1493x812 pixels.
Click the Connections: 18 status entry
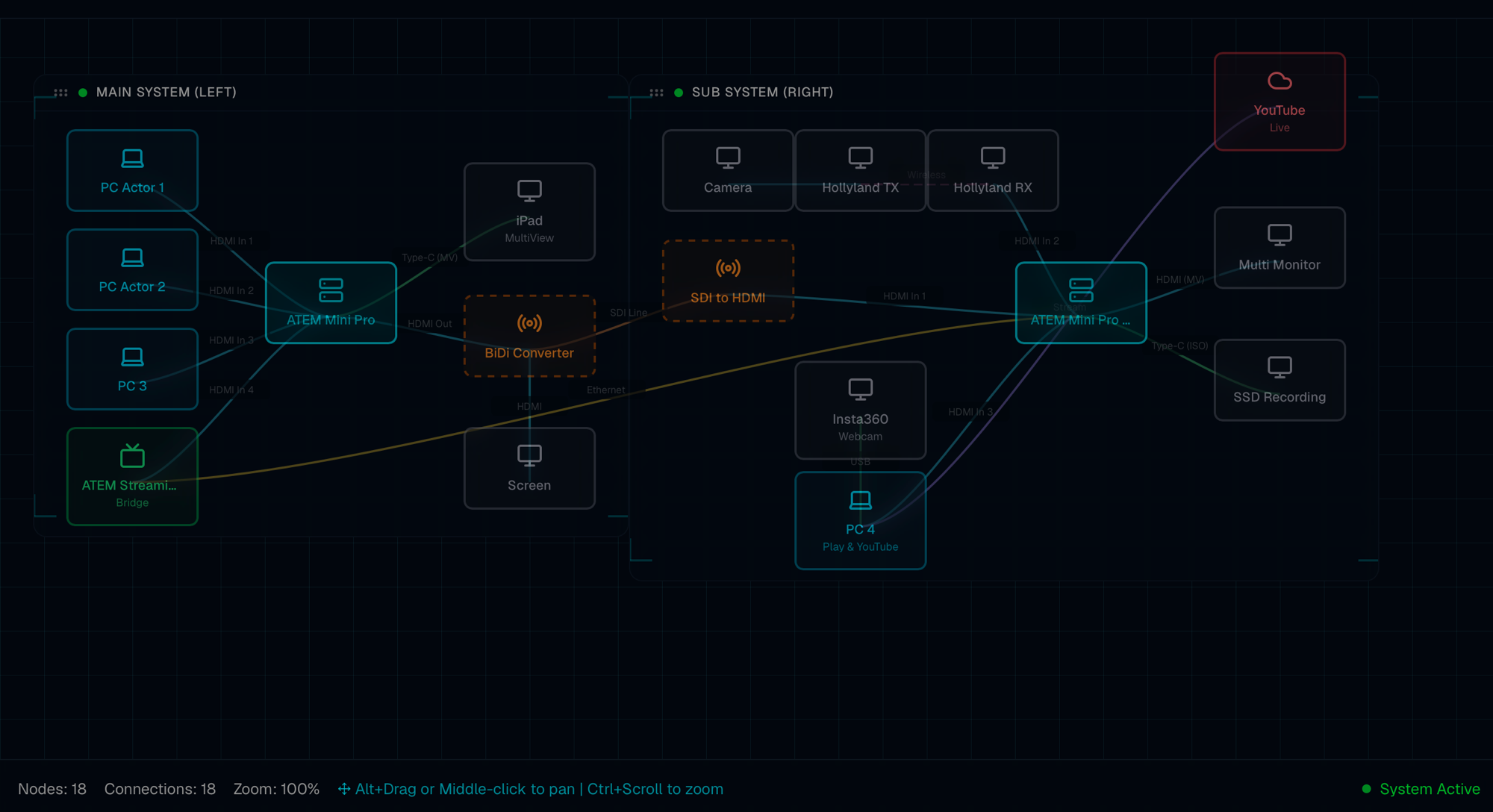point(160,789)
